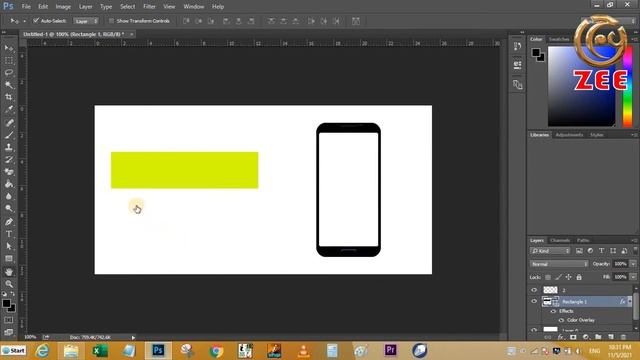This screenshot has width=640, height=360.
Task: Toggle the Auto-Select checkbox
Action: coord(36,20)
